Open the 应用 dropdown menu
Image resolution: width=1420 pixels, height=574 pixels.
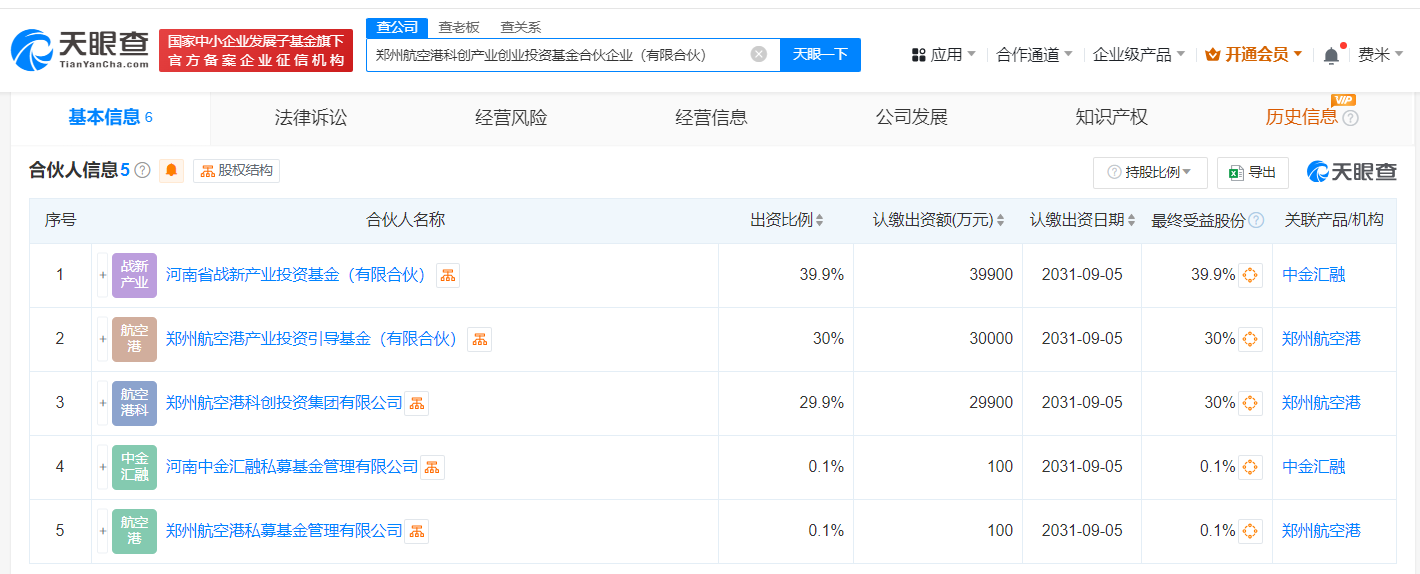pyautogui.click(x=944, y=55)
